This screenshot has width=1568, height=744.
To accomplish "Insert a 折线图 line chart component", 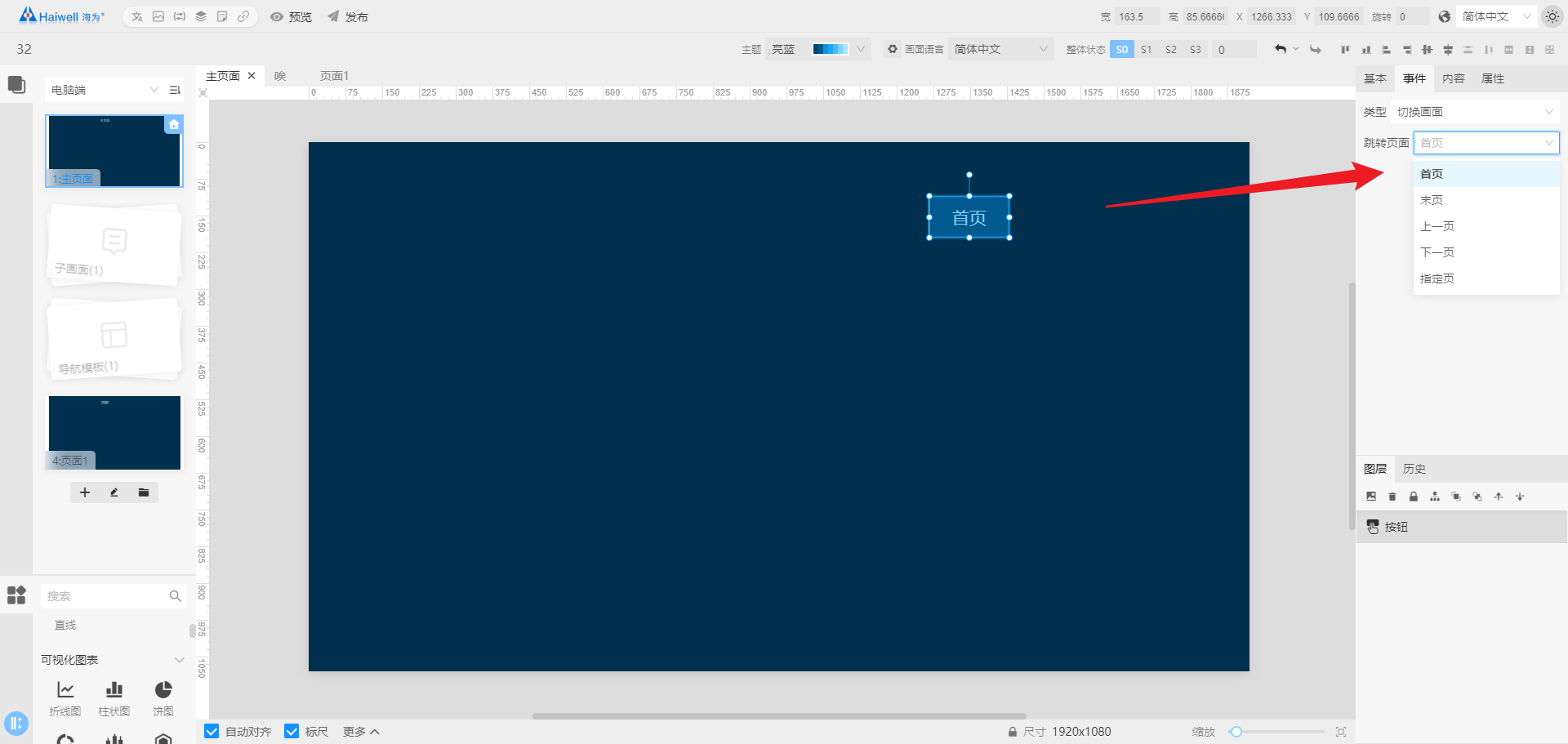I will [x=65, y=698].
